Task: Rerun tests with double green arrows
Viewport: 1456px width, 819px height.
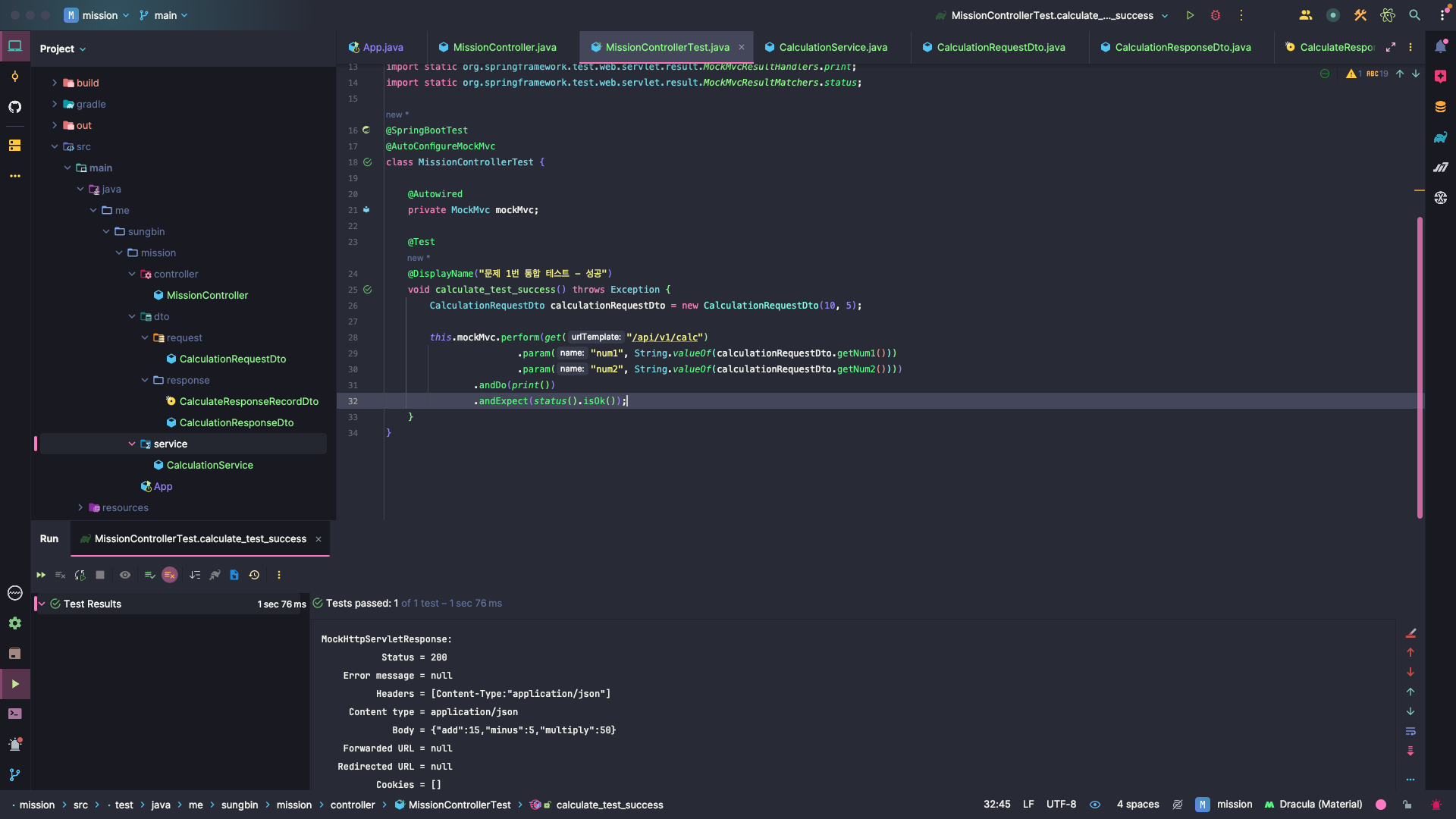Action: coord(41,575)
